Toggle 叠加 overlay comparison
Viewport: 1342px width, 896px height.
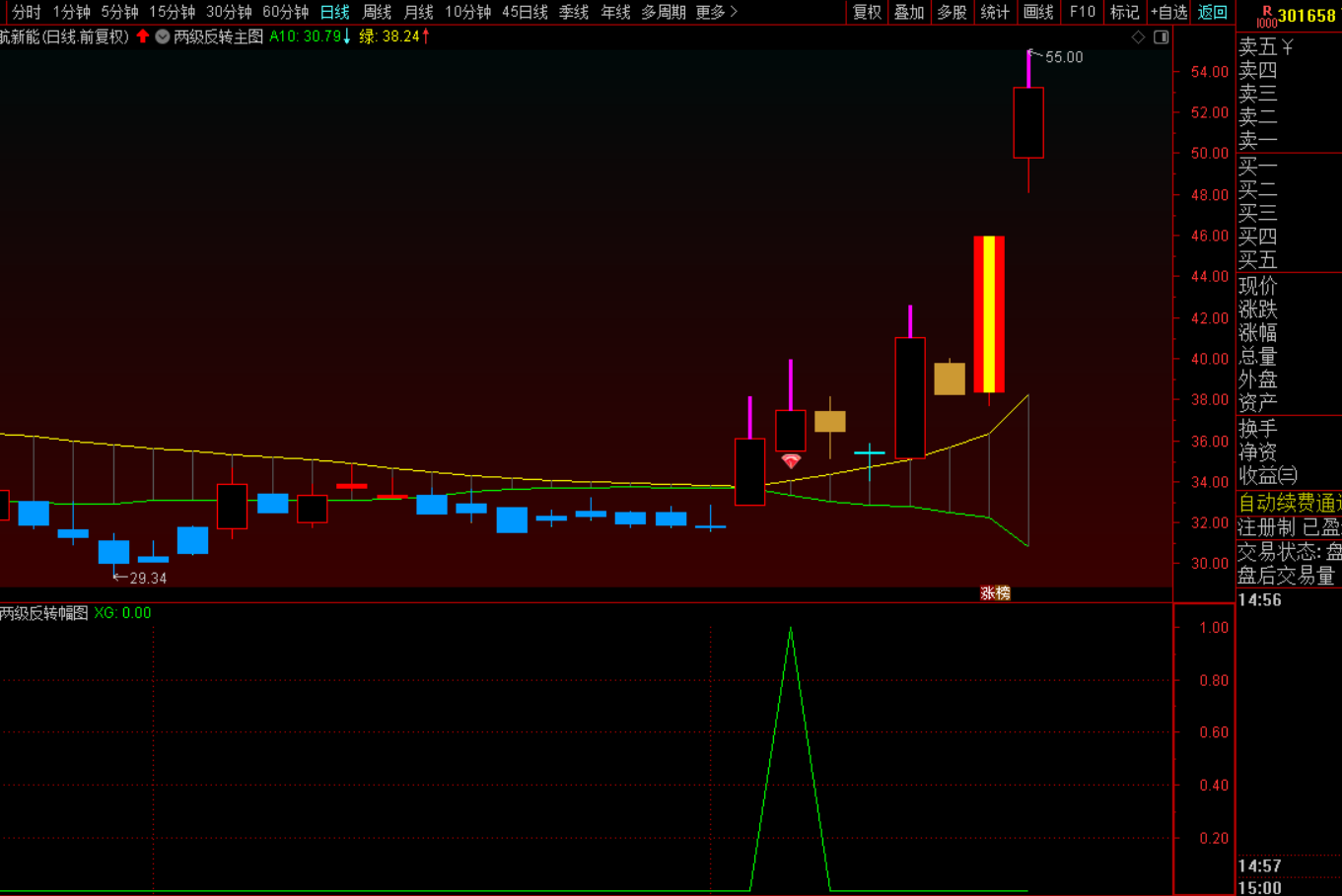909,12
